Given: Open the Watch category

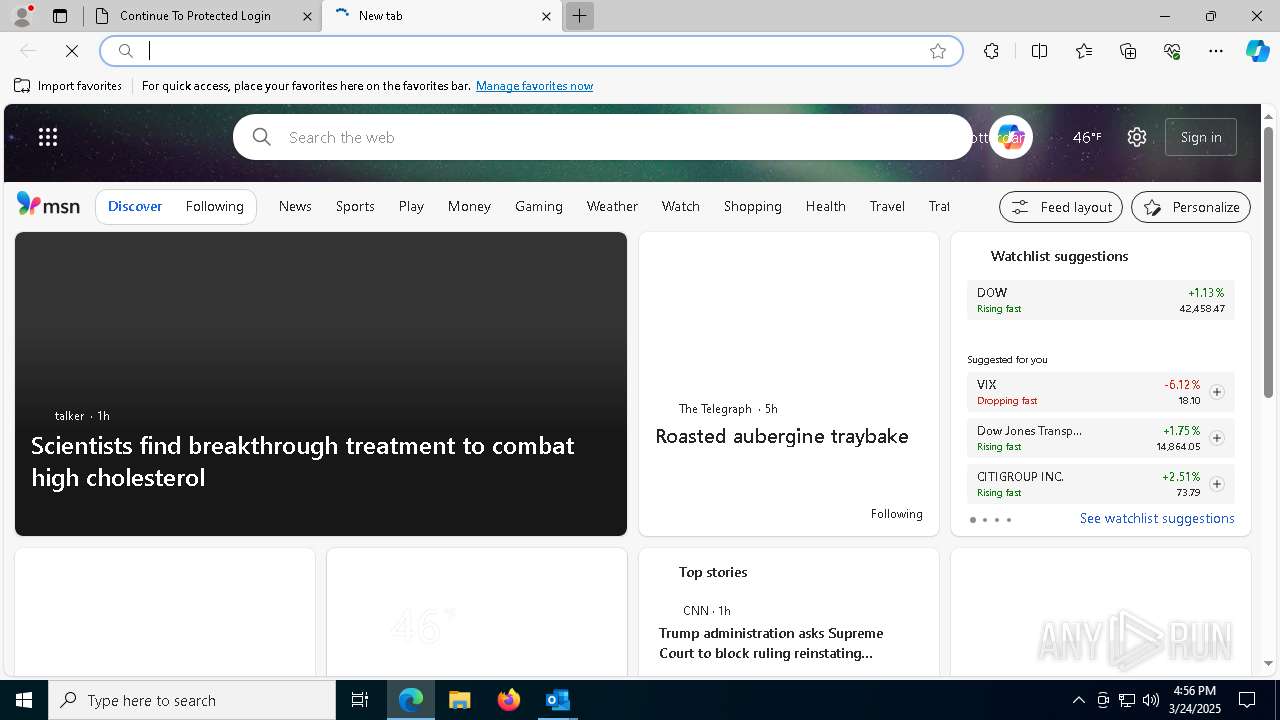Looking at the screenshot, I should [x=680, y=206].
